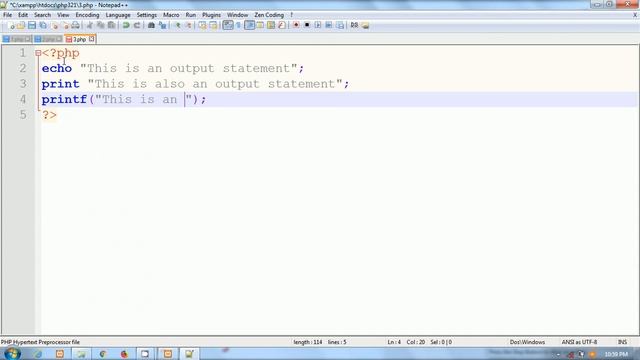Open Find with the binoculars icon
Viewport: 640px width, 360px height.
[x=151, y=25]
